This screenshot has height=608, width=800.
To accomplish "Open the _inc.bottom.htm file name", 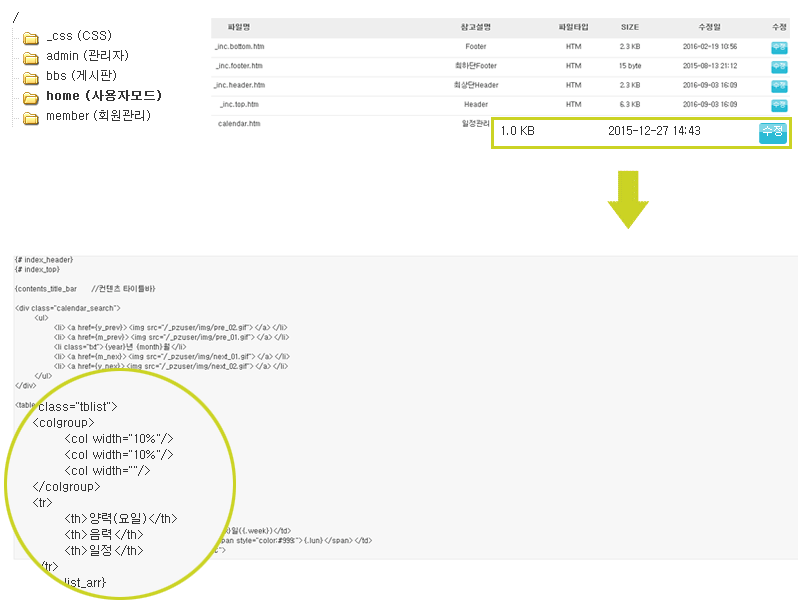I will click(x=239, y=47).
